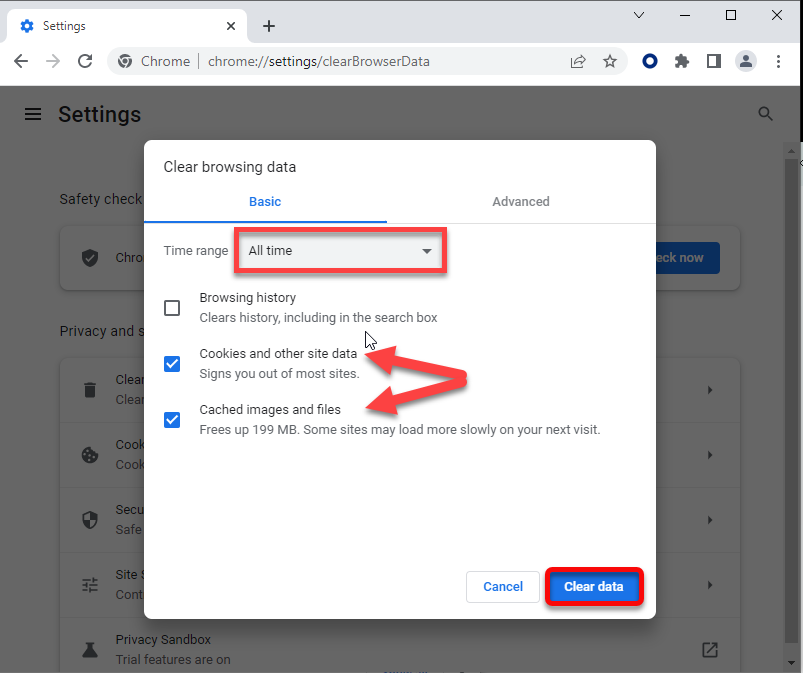Click the Settings search magnifier icon
The height and width of the screenshot is (673, 803).
pos(766,114)
